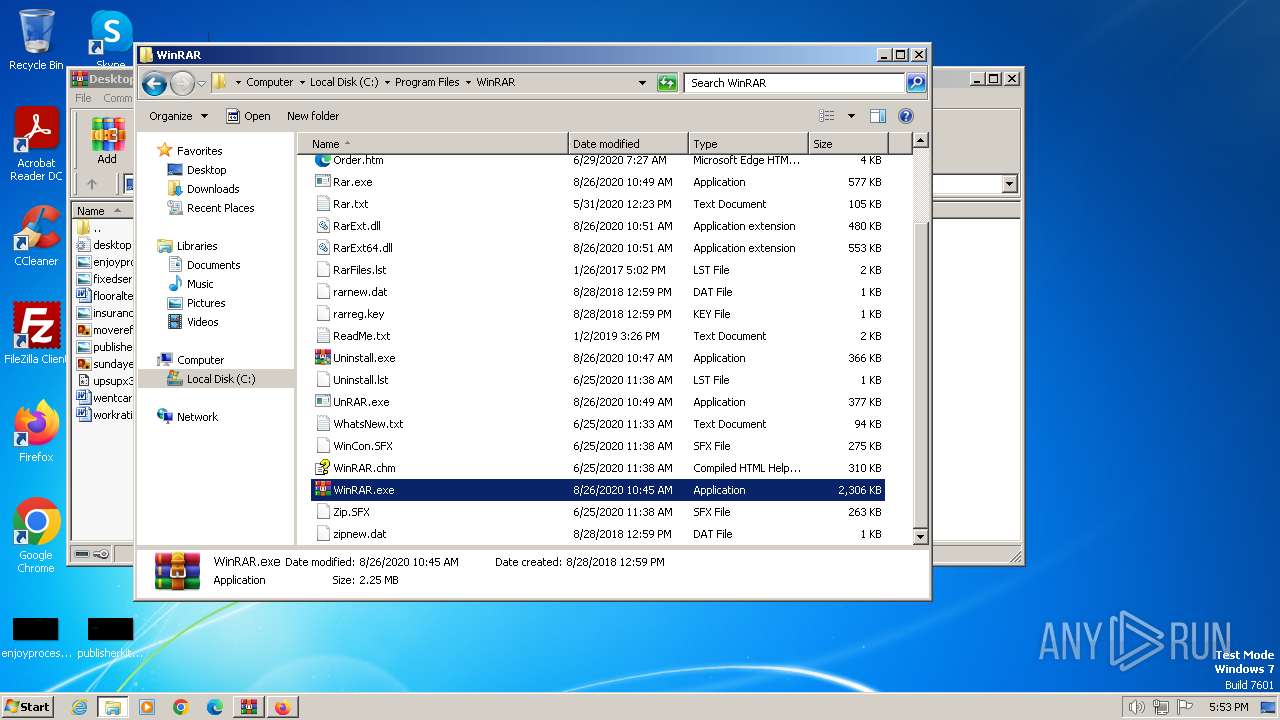Click the Open toolbar button
Viewport: 1280px width, 720px height.
tap(248, 116)
